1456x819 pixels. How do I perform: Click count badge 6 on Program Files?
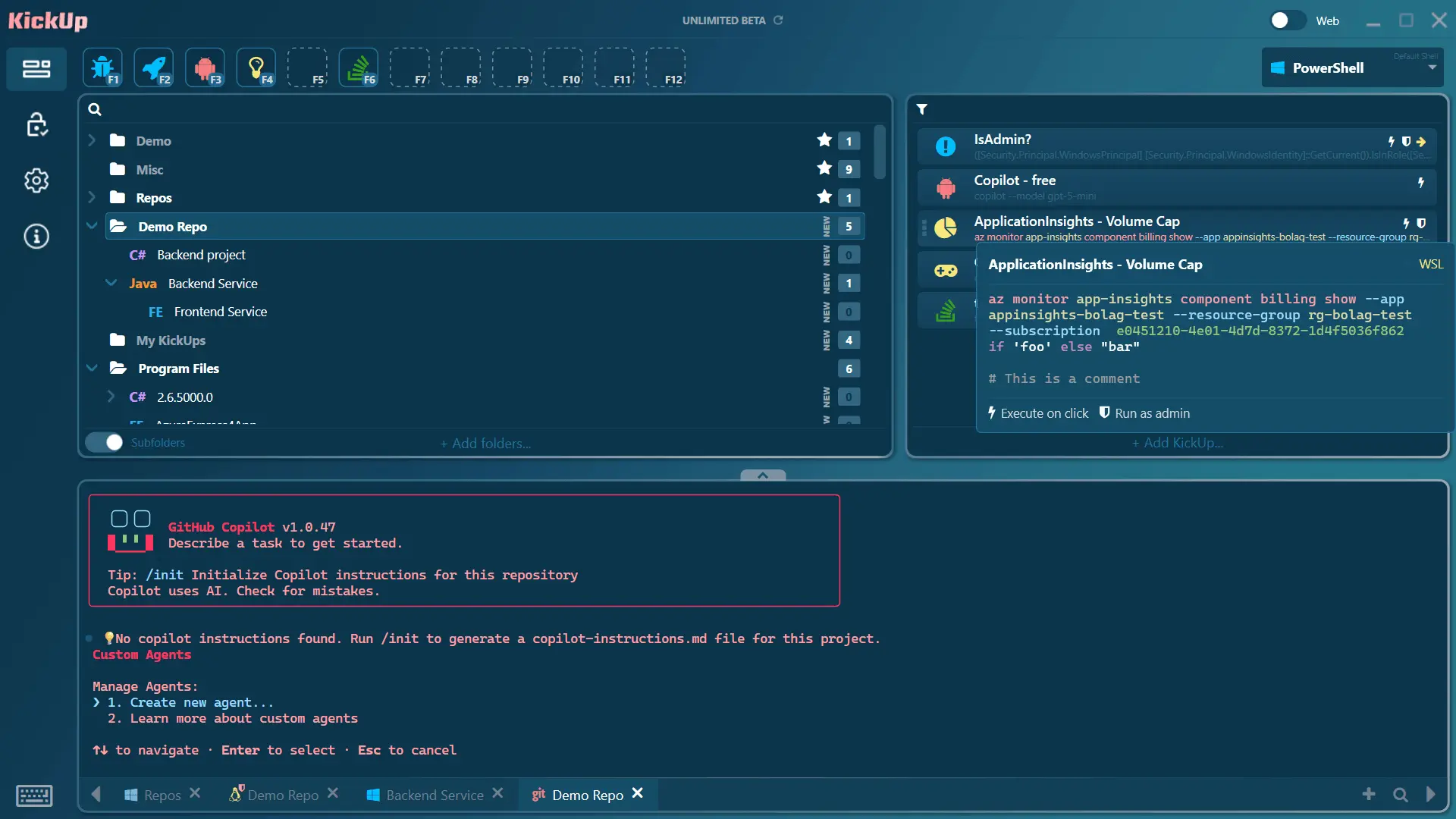tap(849, 369)
